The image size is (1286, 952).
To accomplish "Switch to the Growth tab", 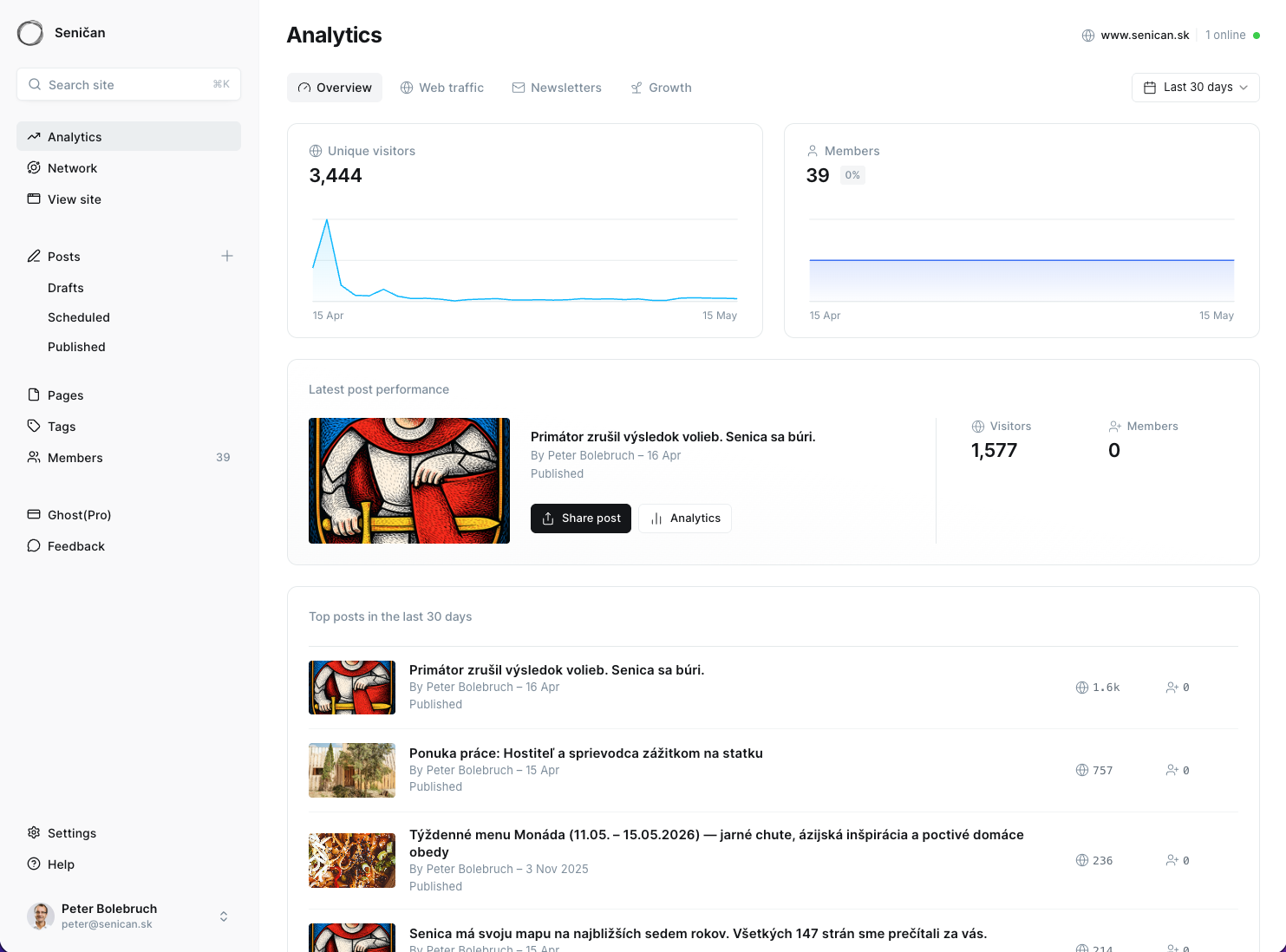I will point(661,88).
